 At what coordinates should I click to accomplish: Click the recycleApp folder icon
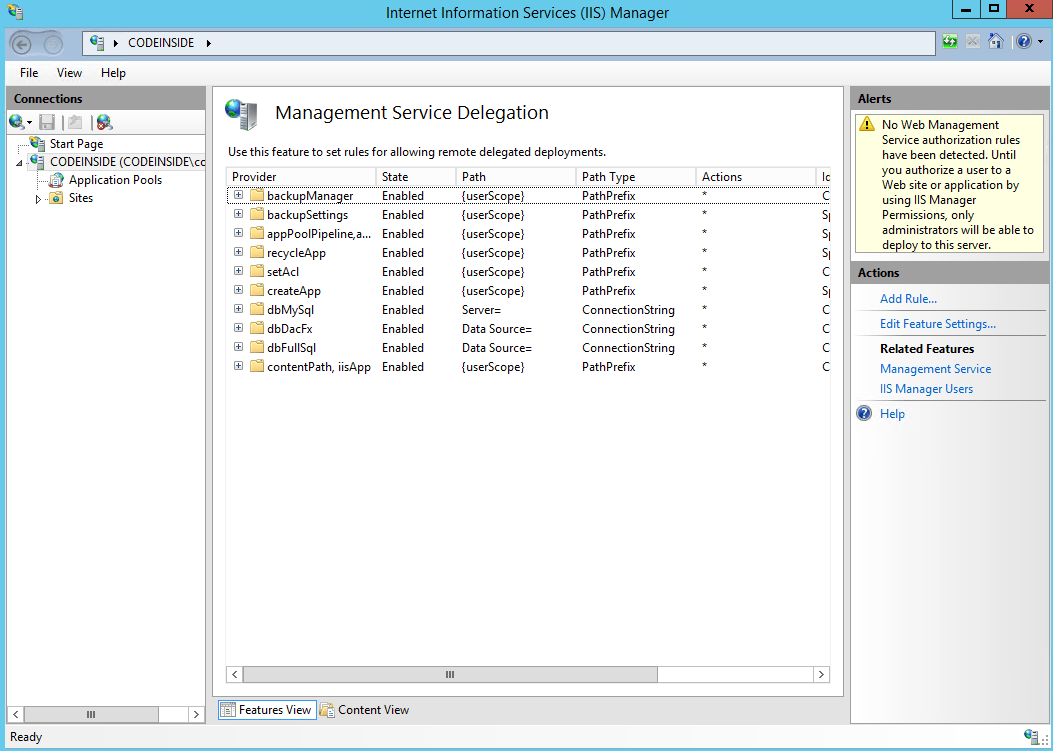[x=257, y=253]
